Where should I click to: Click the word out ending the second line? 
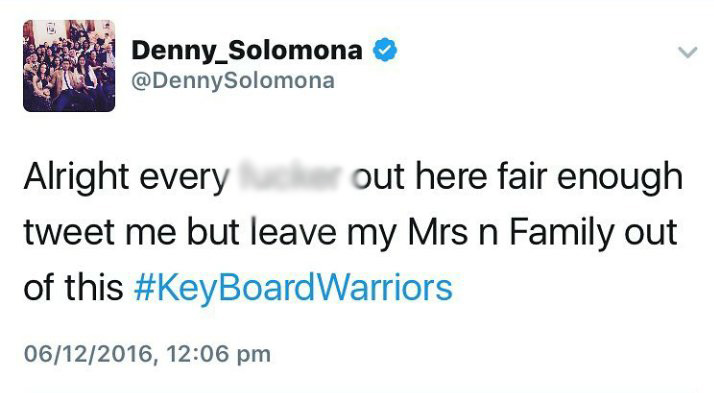click(650, 232)
